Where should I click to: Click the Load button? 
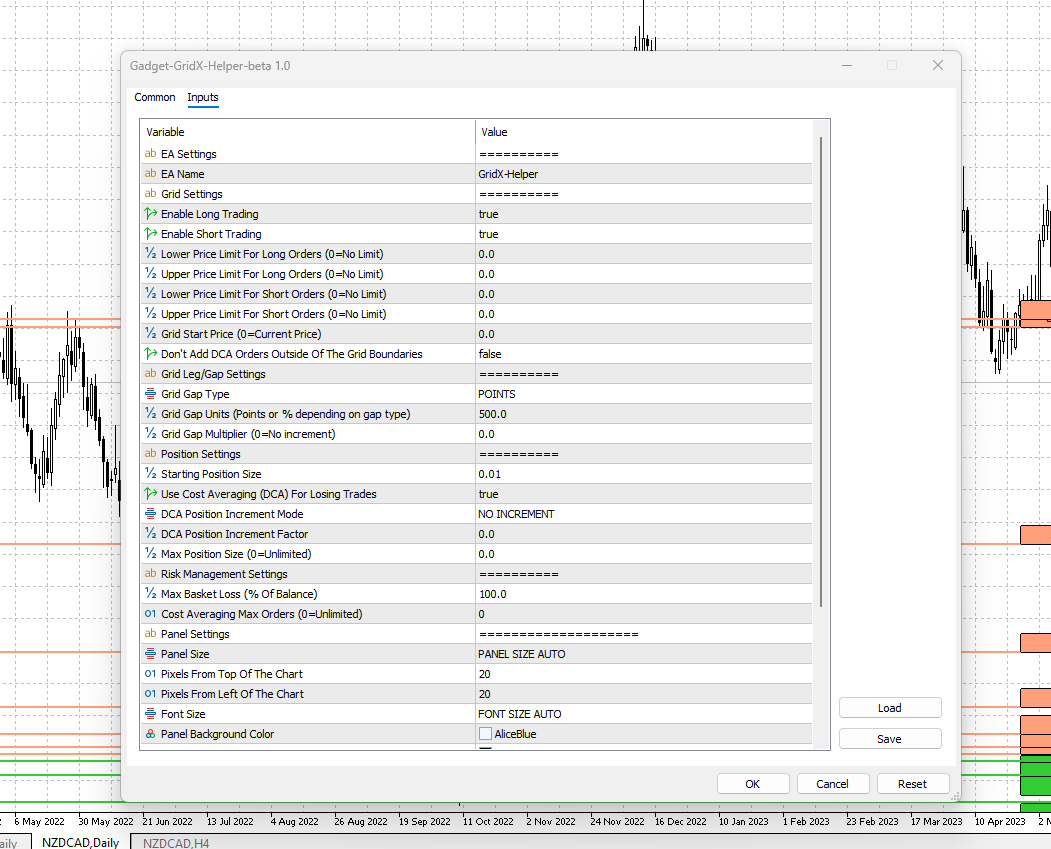[x=889, y=708]
